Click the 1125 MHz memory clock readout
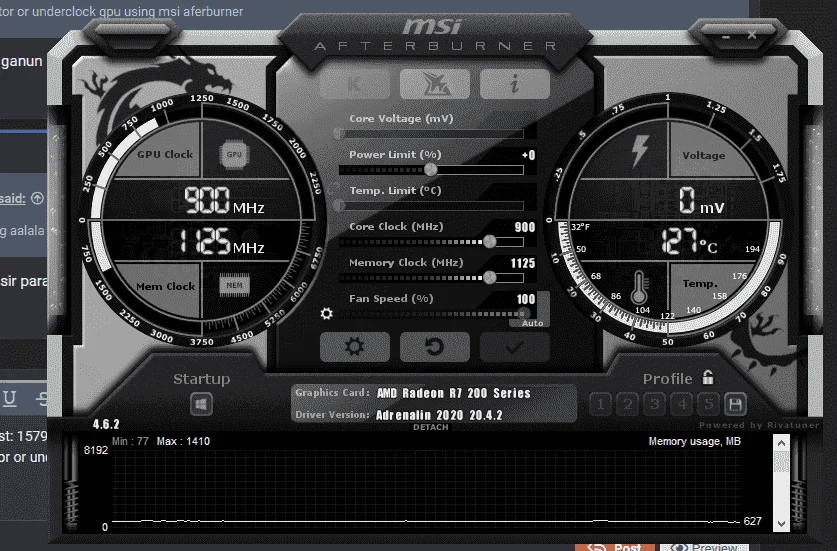Screen dimensions: 837x551 tap(222, 241)
